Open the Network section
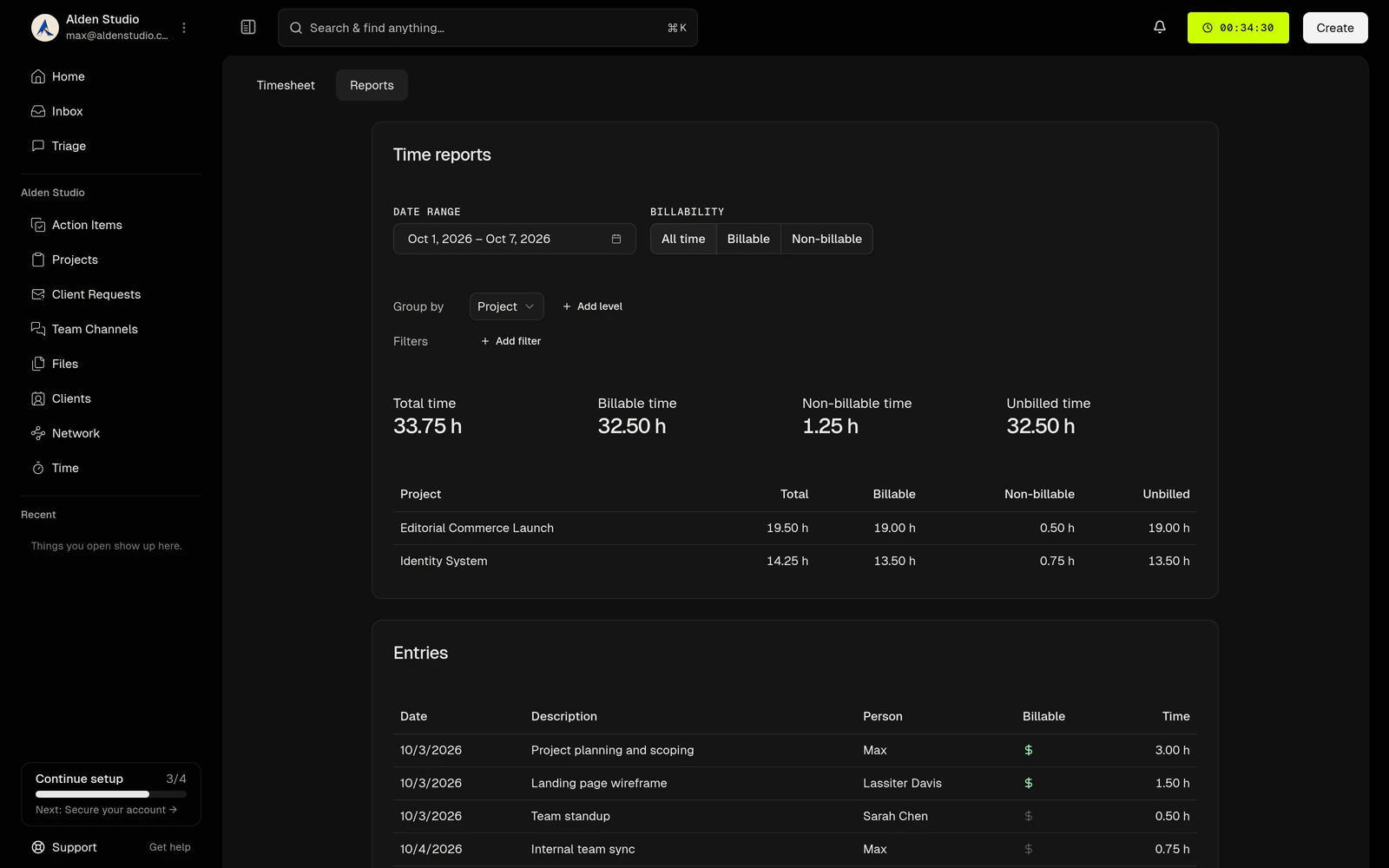This screenshot has width=1389, height=868. [111, 433]
